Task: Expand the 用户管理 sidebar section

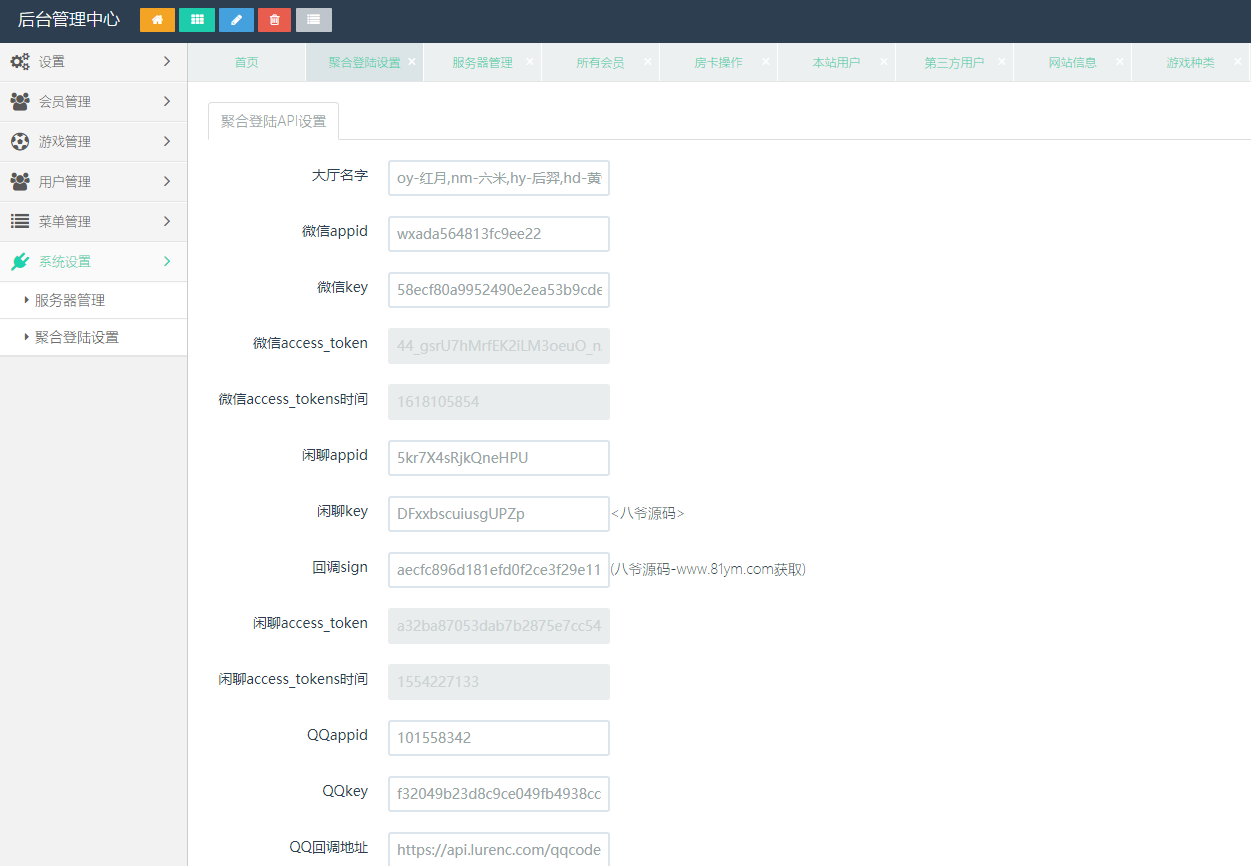Action: (x=93, y=182)
